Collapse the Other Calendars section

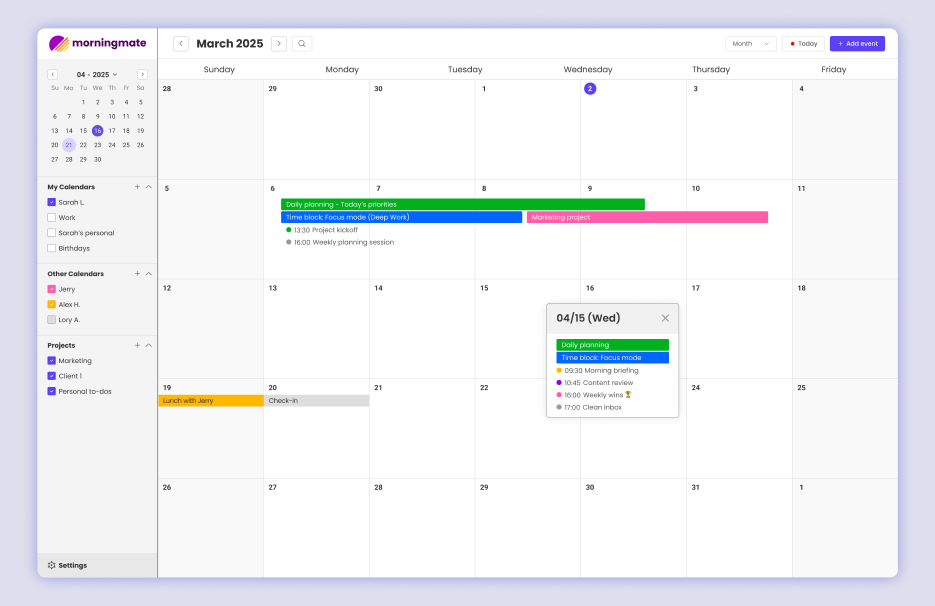[x=149, y=274]
